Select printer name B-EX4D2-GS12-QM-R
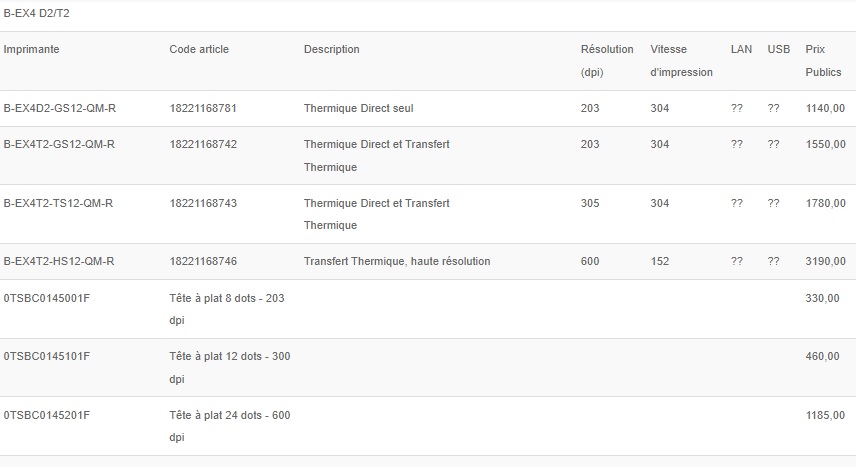Screen dimensions: 856x467 tap(59, 108)
